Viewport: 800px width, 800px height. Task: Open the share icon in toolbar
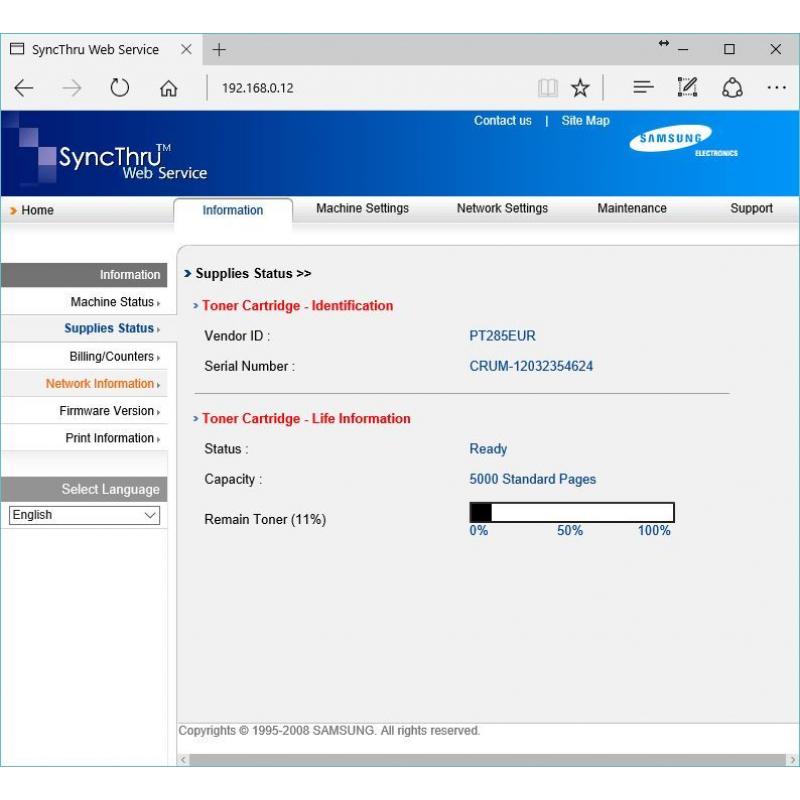pos(732,88)
